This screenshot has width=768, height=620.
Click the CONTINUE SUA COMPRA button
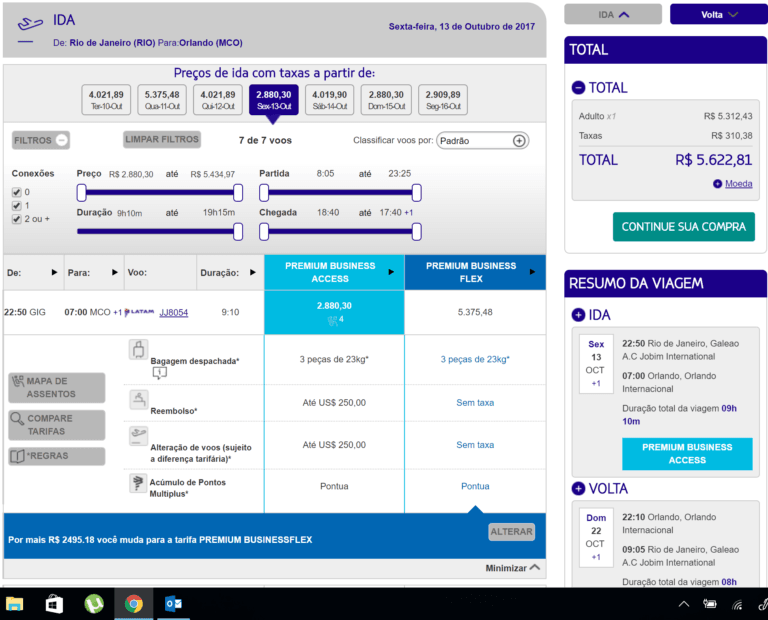tap(683, 227)
